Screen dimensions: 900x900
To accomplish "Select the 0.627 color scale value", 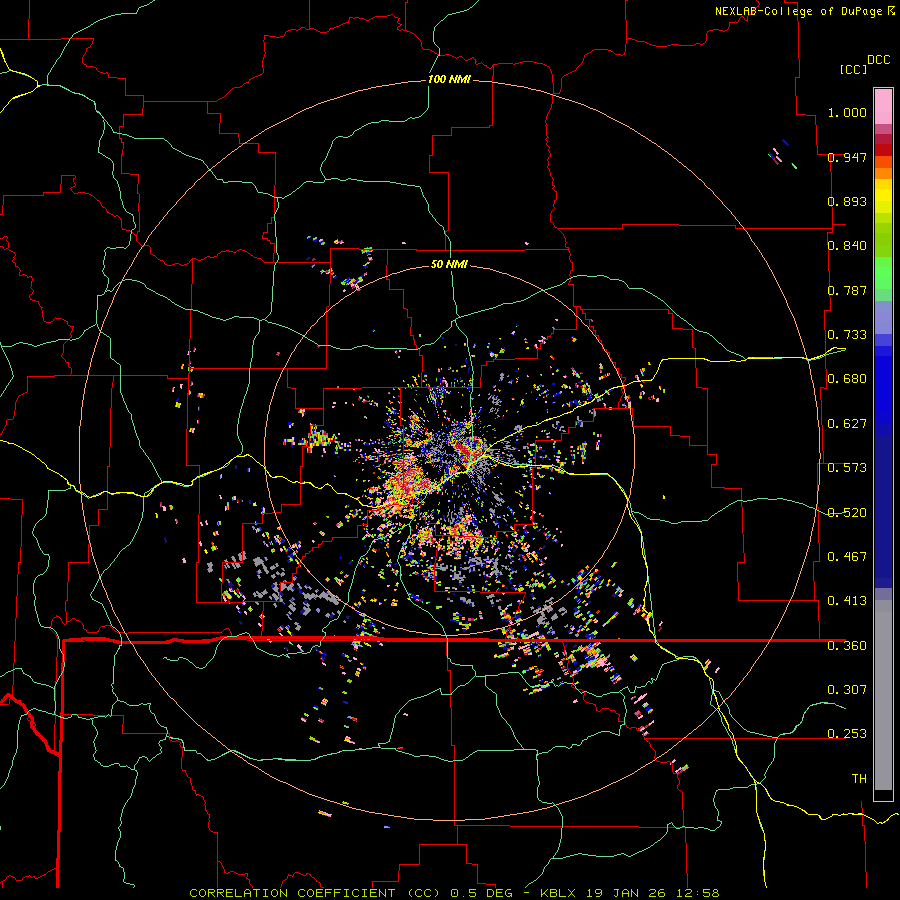I will [x=847, y=424].
